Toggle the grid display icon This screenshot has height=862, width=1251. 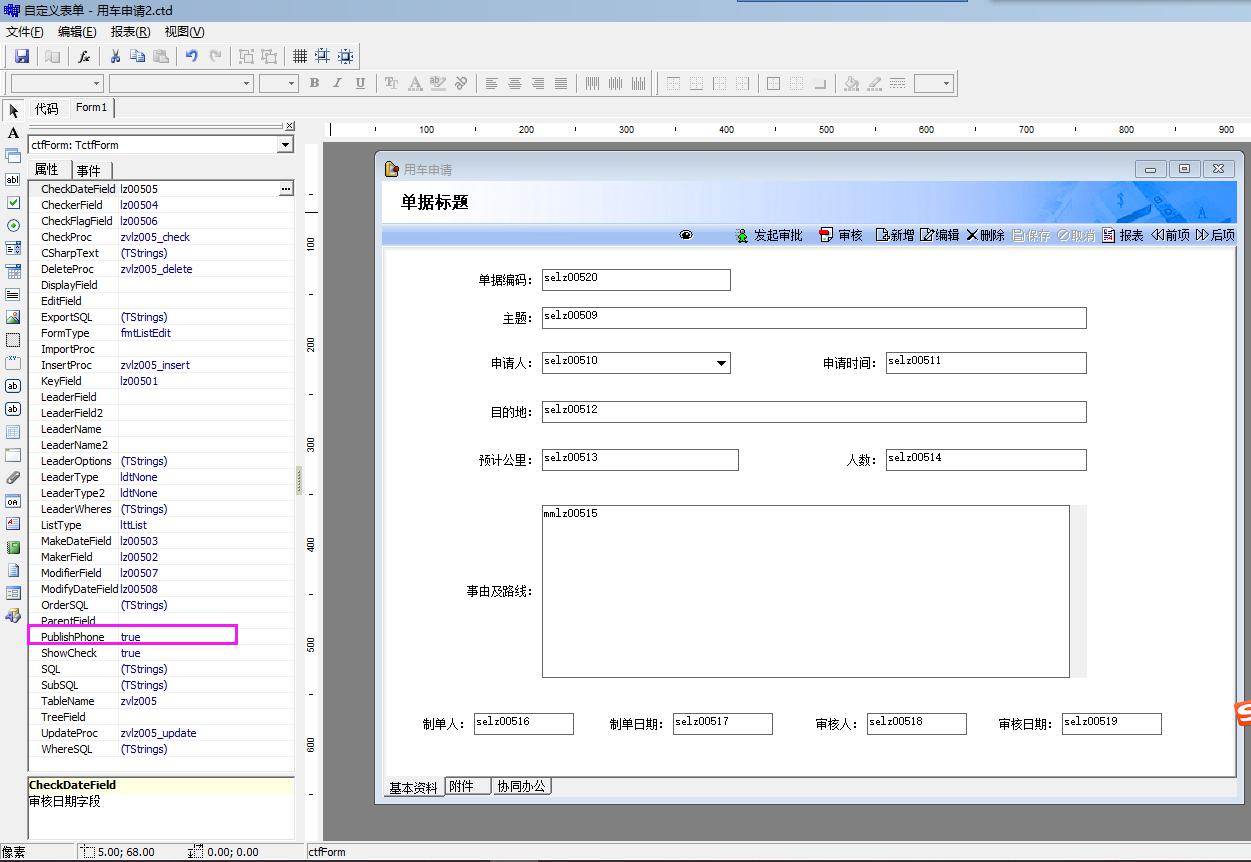299,57
